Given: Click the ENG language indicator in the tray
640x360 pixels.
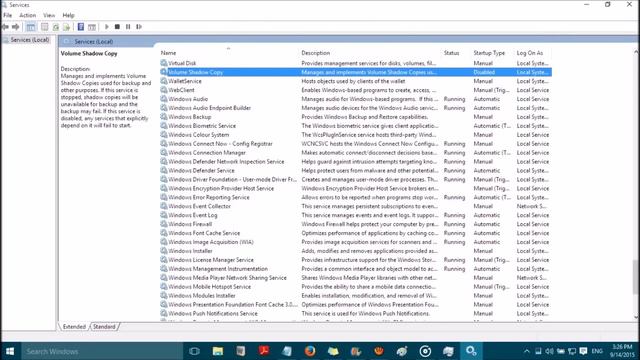Looking at the screenshot, I should click(597, 351).
